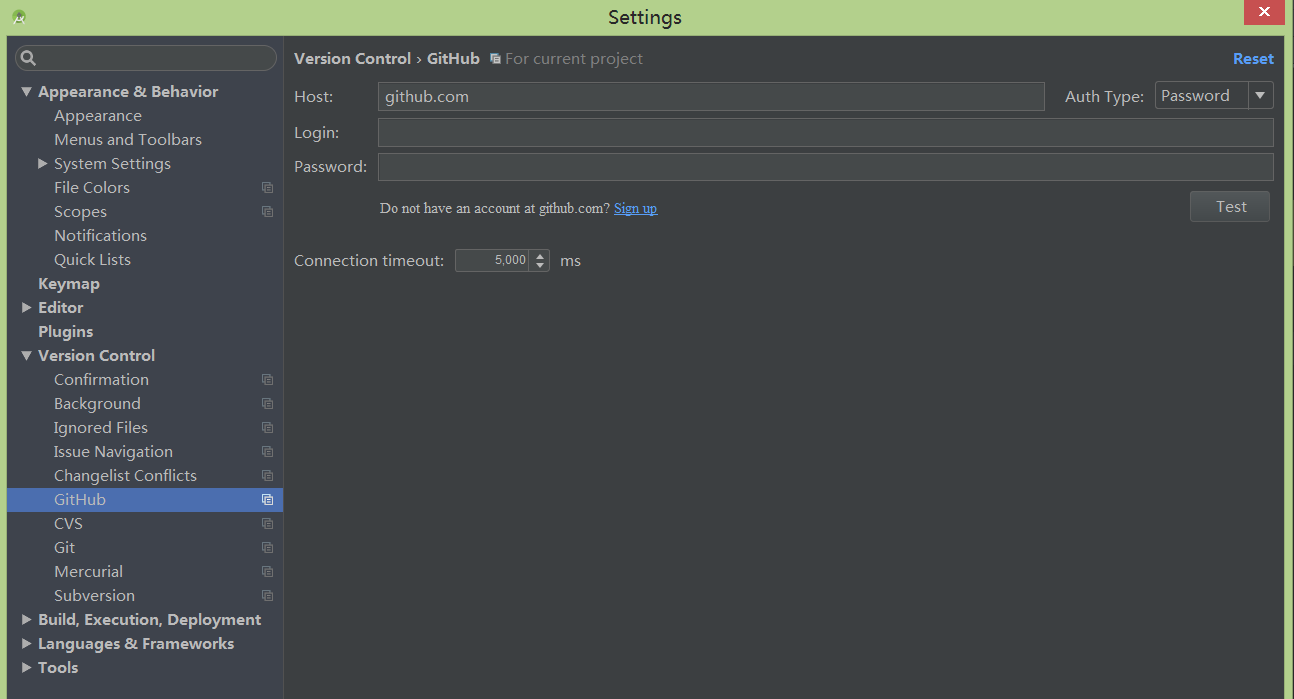Click the project icon next to Confirmation

pos(267,380)
